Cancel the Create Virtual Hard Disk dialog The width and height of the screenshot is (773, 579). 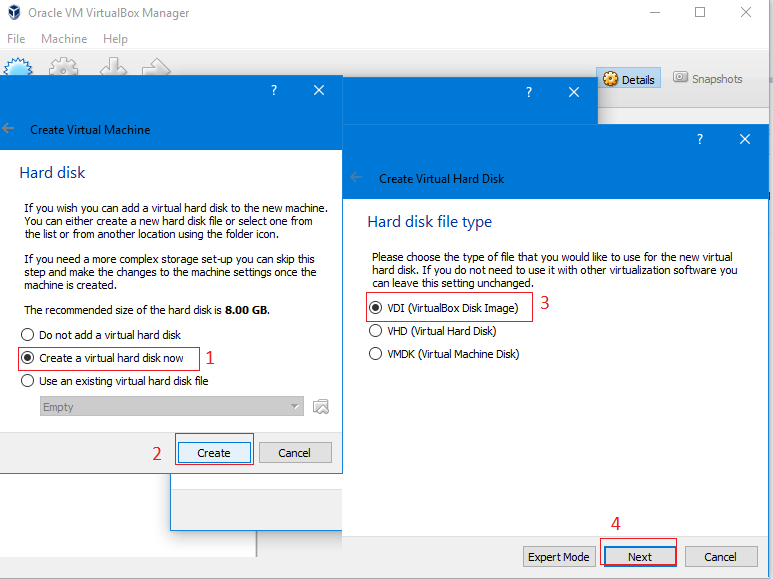721,557
